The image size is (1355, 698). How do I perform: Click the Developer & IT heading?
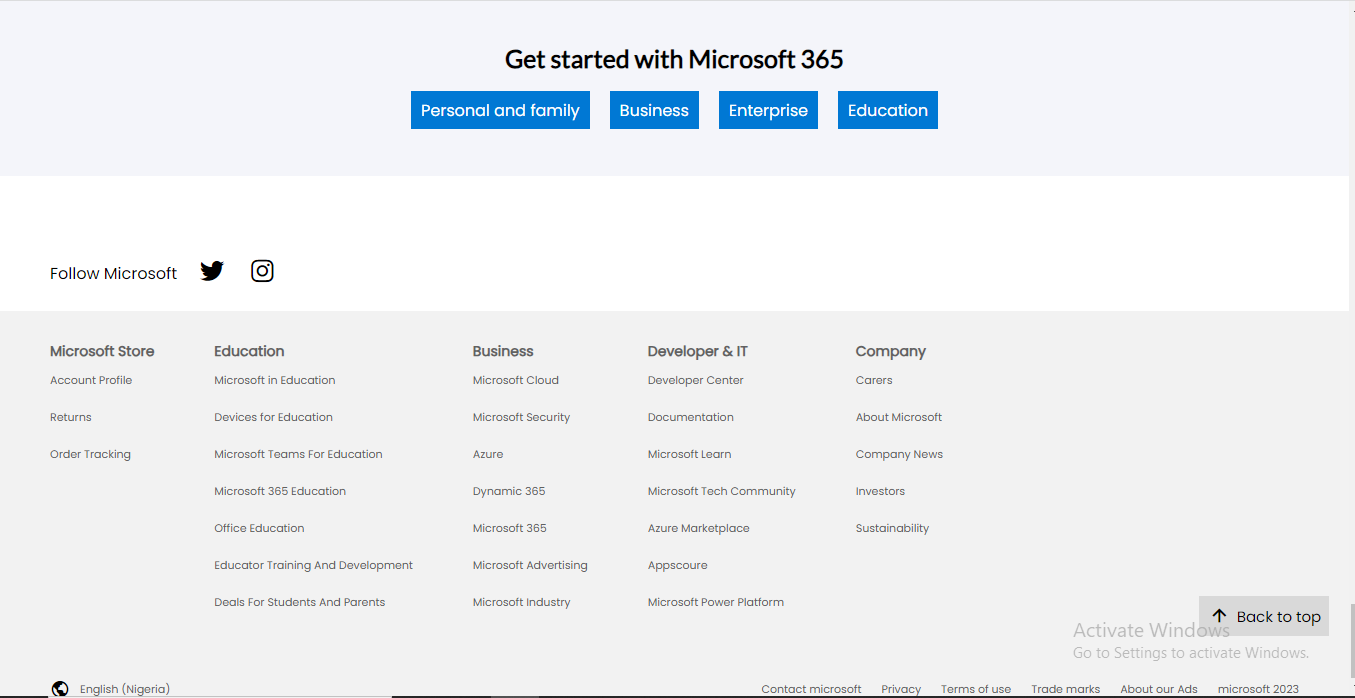(698, 351)
